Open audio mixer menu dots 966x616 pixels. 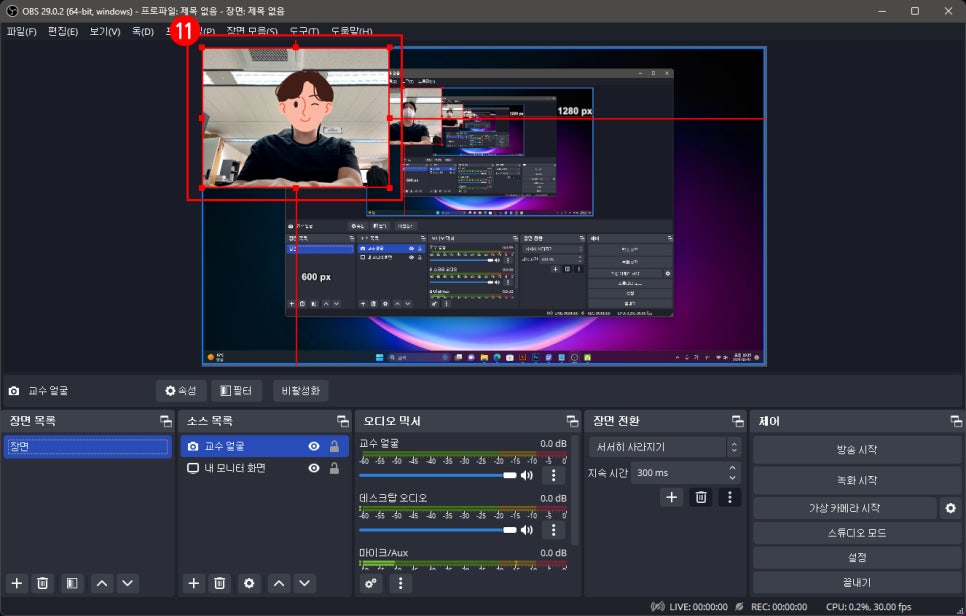click(x=400, y=583)
